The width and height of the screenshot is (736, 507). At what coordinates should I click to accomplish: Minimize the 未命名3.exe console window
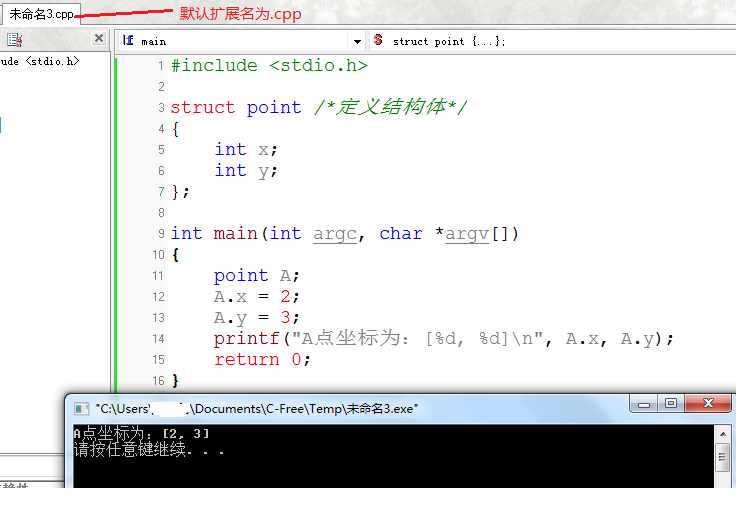coord(644,404)
